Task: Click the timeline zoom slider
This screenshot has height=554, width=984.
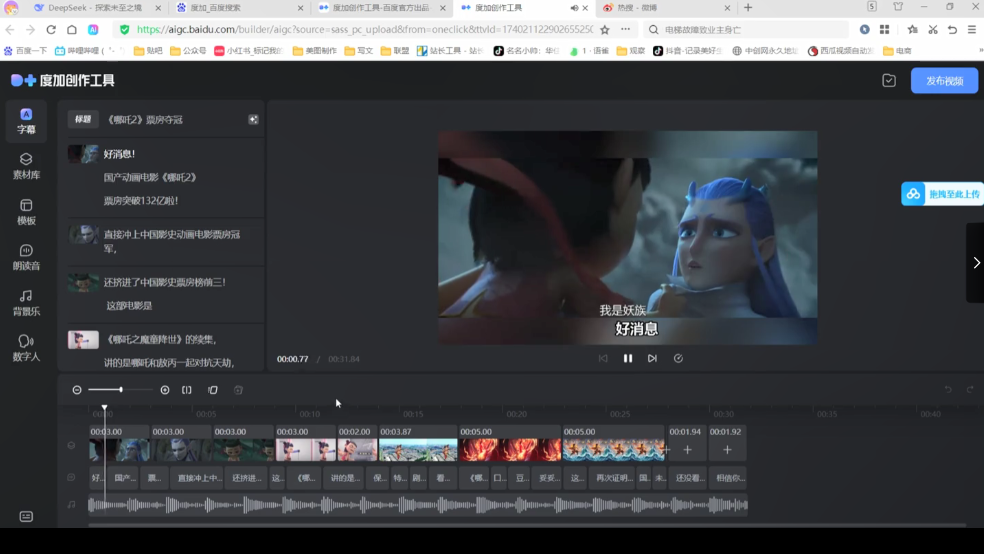Action: (120, 390)
